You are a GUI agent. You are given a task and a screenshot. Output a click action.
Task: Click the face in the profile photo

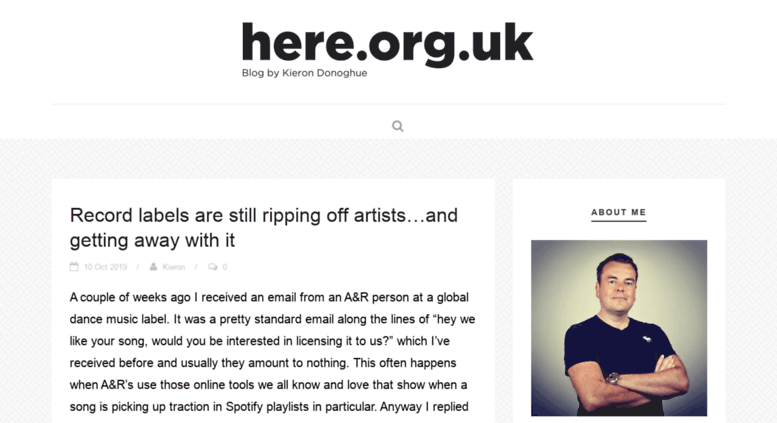tap(617, 280)
